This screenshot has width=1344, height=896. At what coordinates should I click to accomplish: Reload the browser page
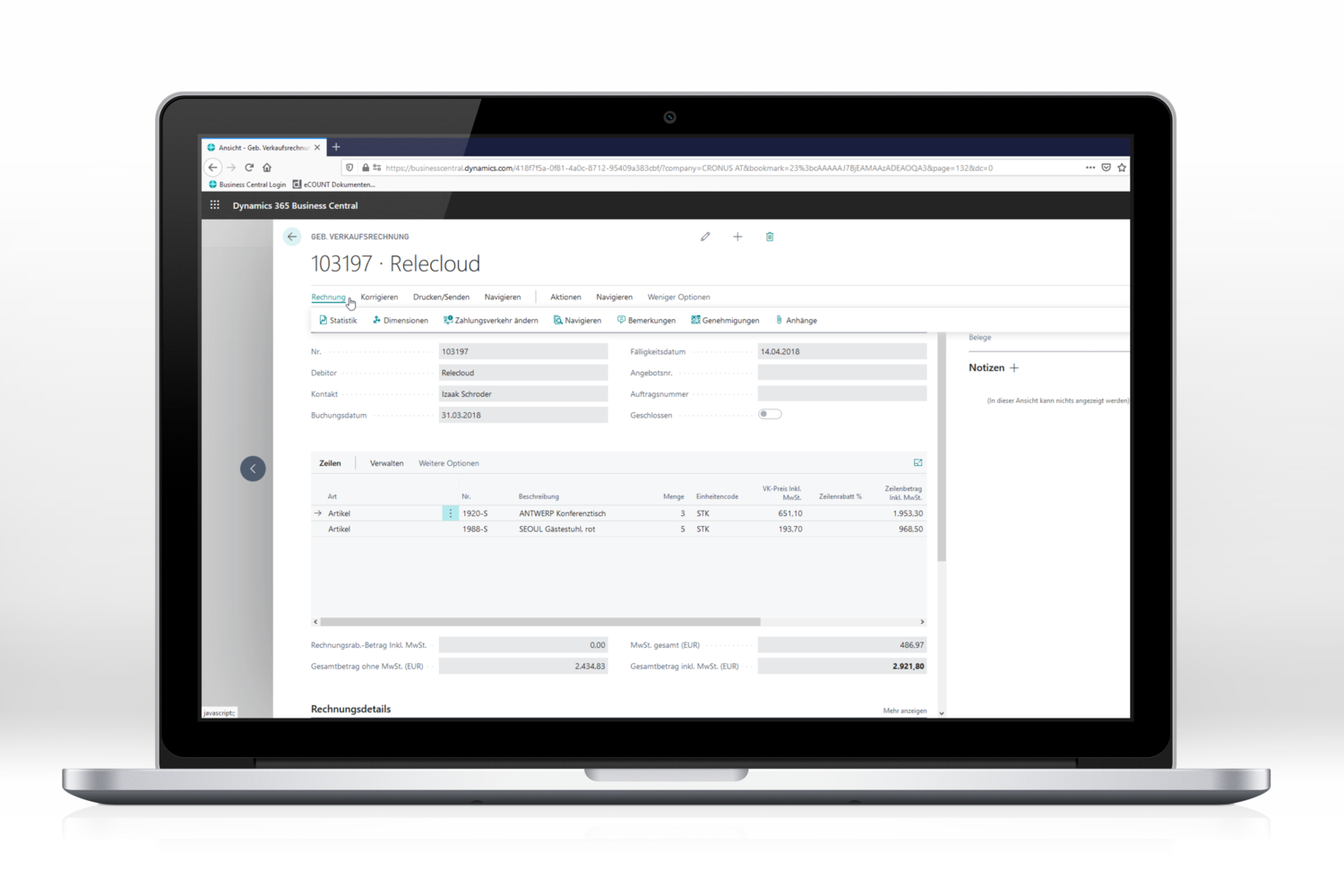pyautogui.click(x=249, y=168)
